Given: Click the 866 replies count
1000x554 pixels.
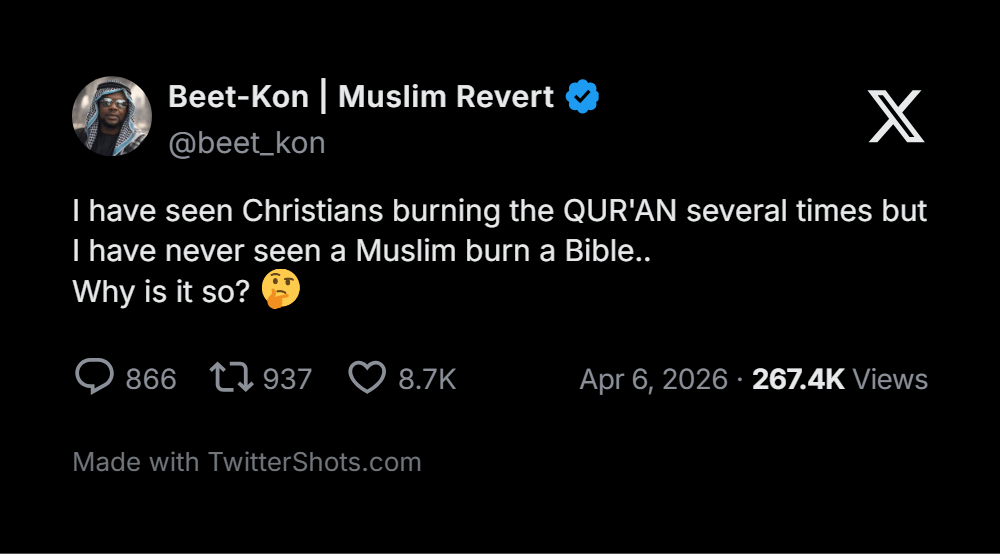Looking at the screenshot, I should (x=151, y=379).
